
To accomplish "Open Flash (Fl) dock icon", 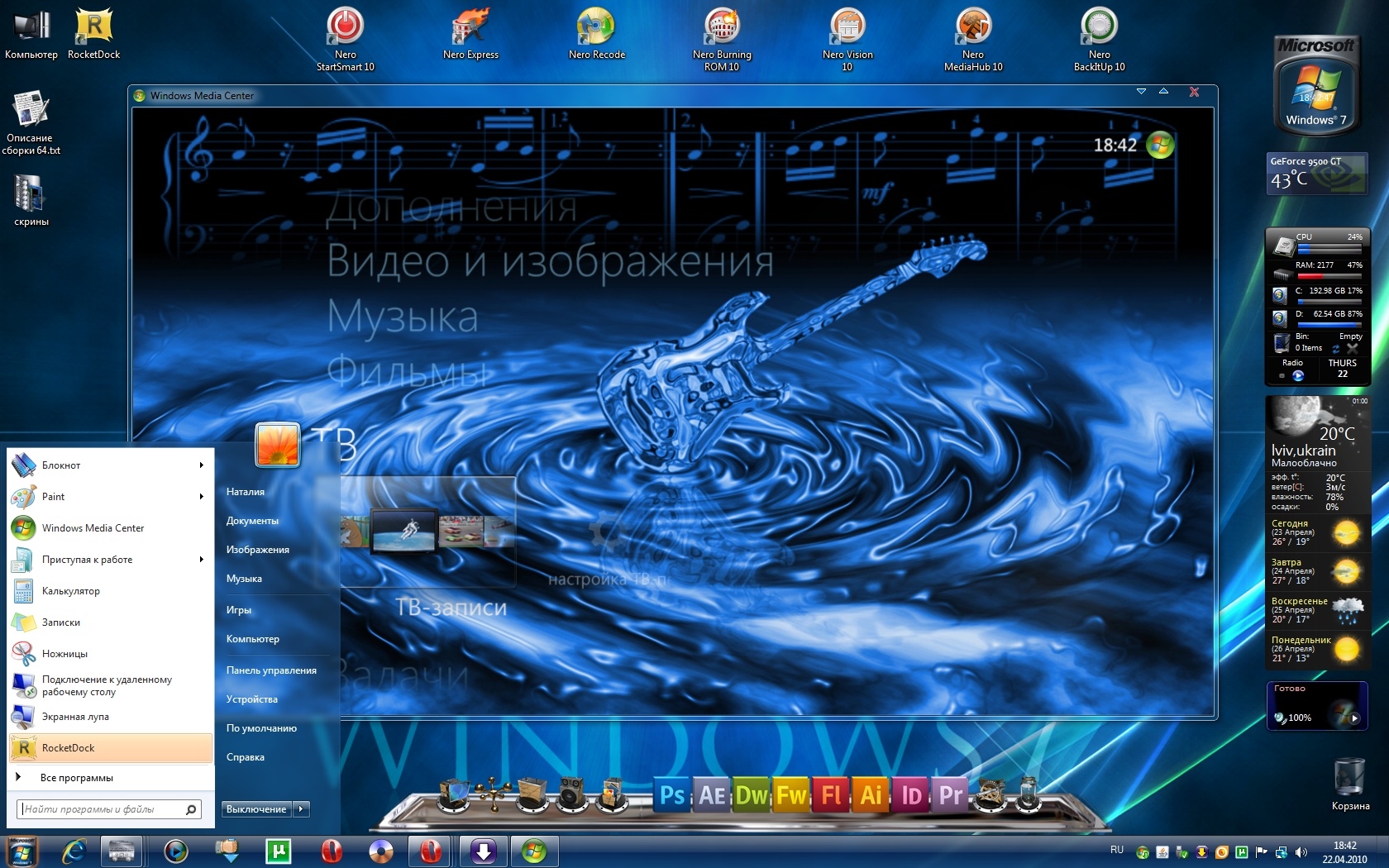I will (x=831, y=795).
